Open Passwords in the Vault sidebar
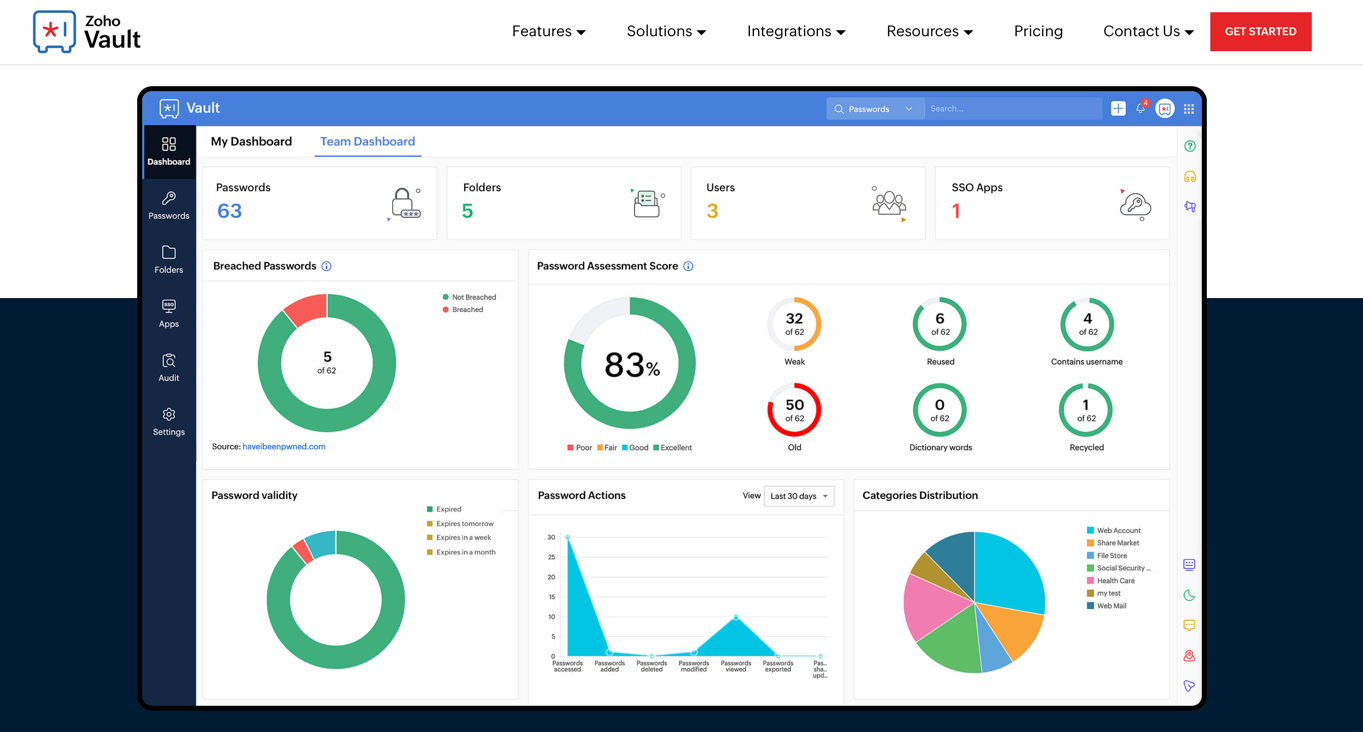 [x=168, y=206]
